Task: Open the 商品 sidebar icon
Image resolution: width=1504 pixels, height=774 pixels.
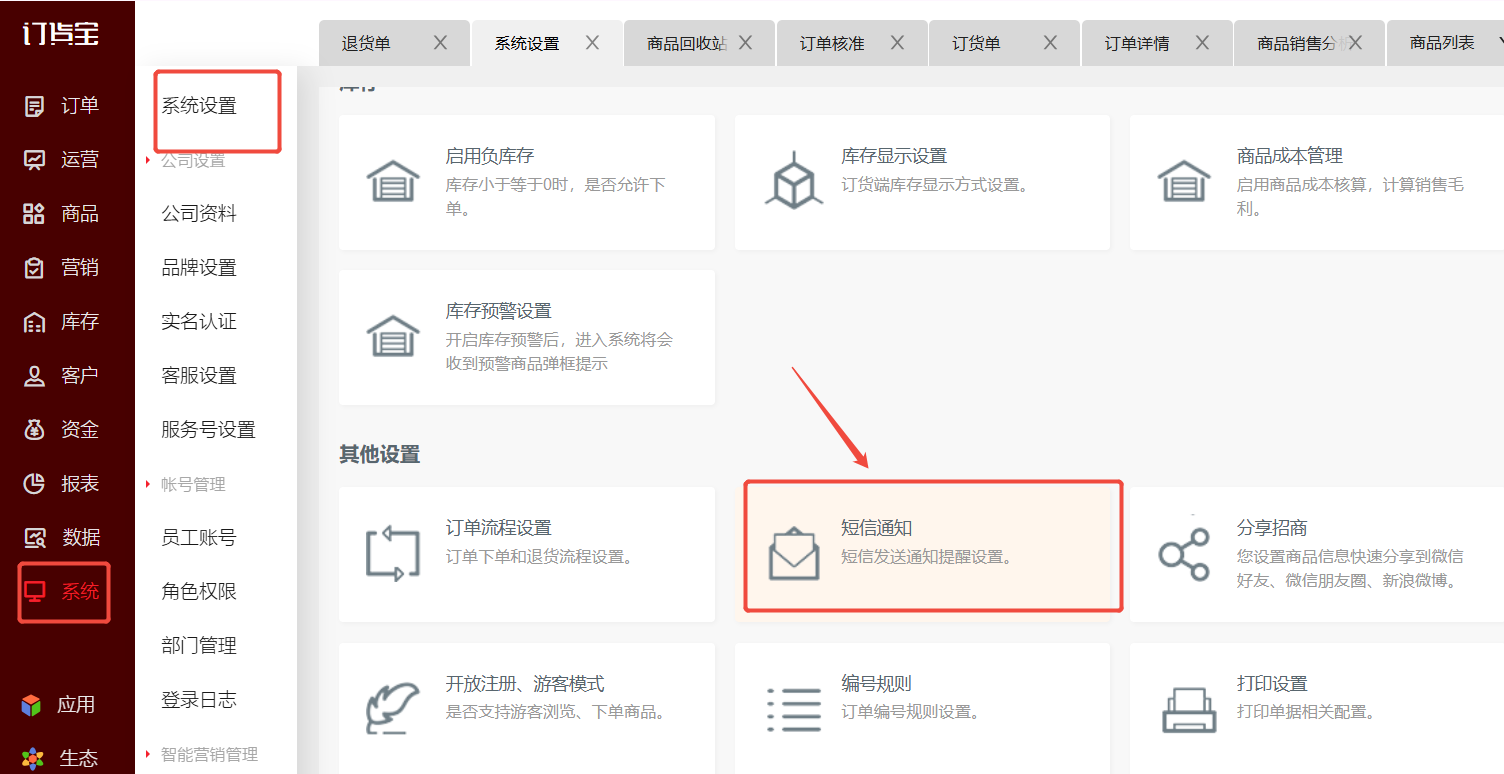Action: [35, 214]
